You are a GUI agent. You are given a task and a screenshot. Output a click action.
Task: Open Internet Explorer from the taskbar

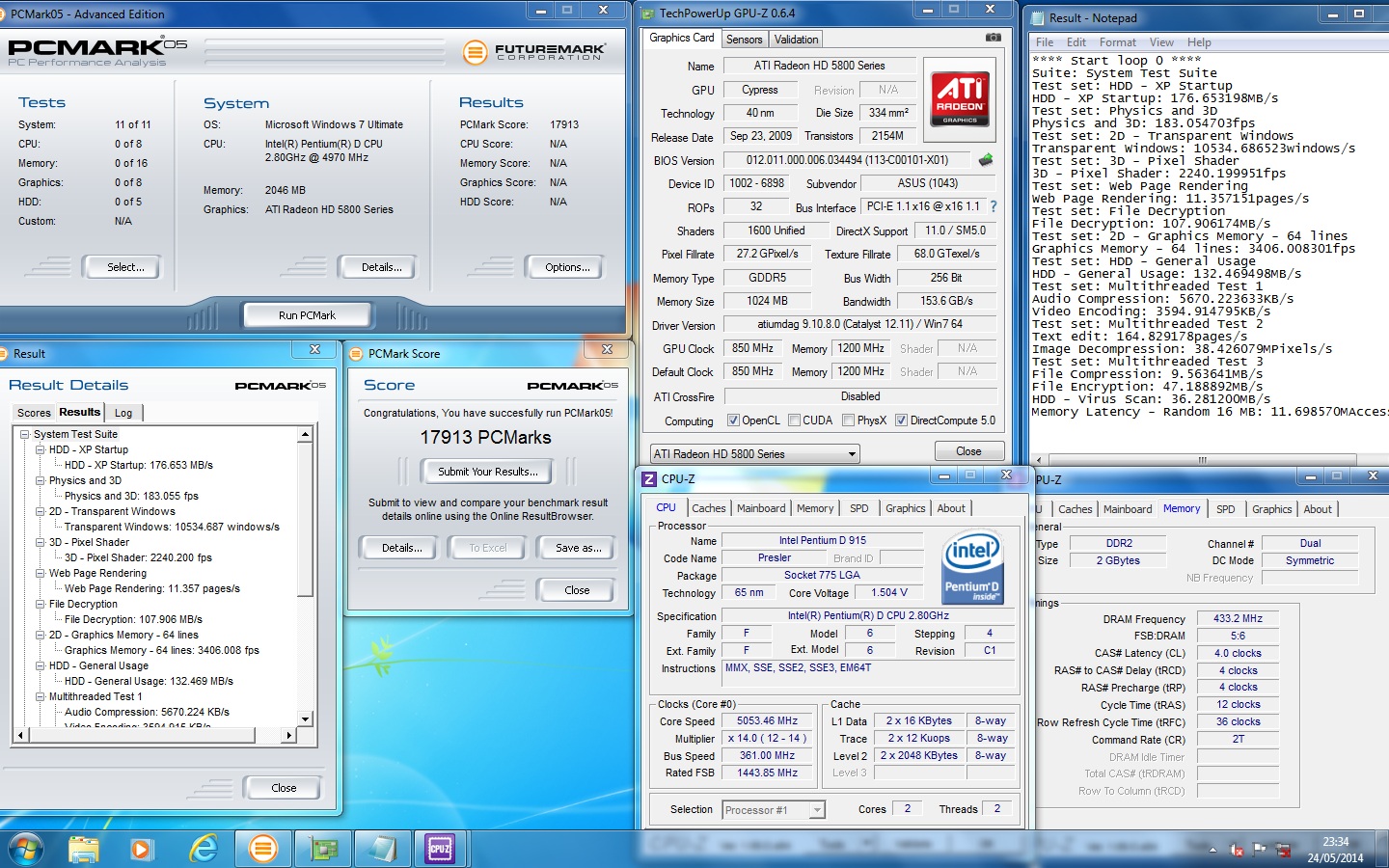tap(204, 849)
